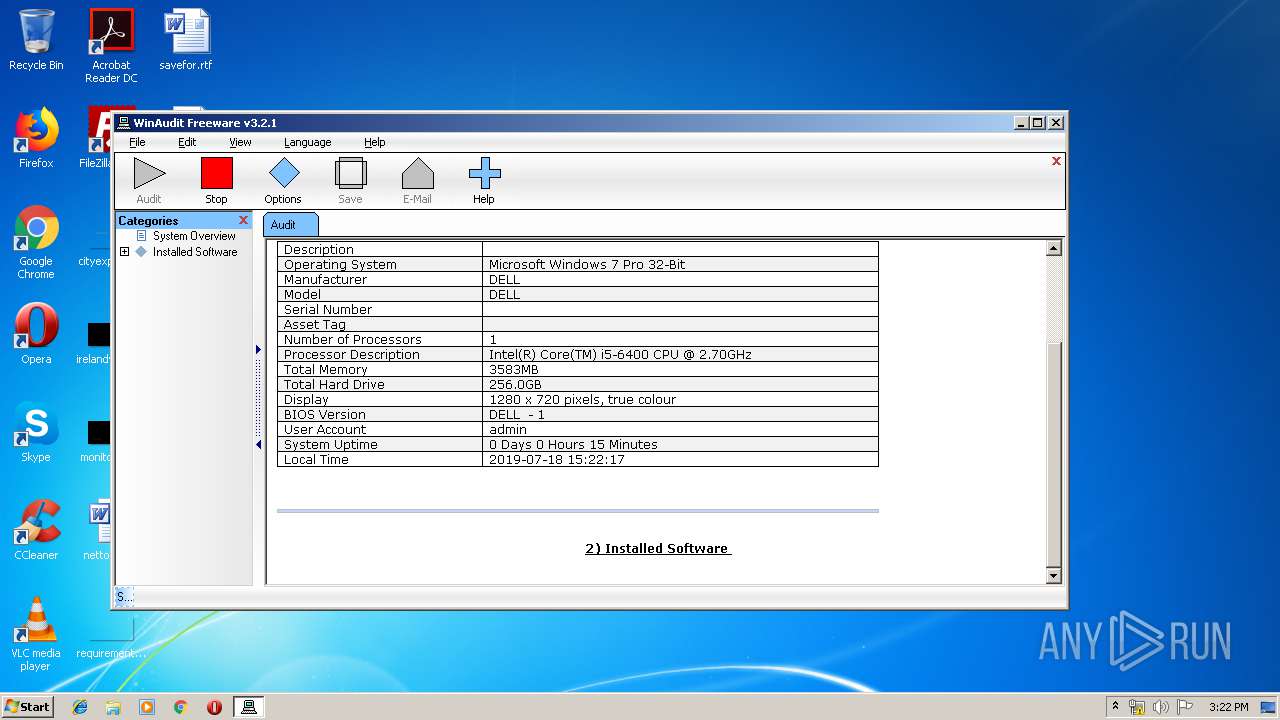Select the 'BIOS Version' row label

tap(325, 414)
